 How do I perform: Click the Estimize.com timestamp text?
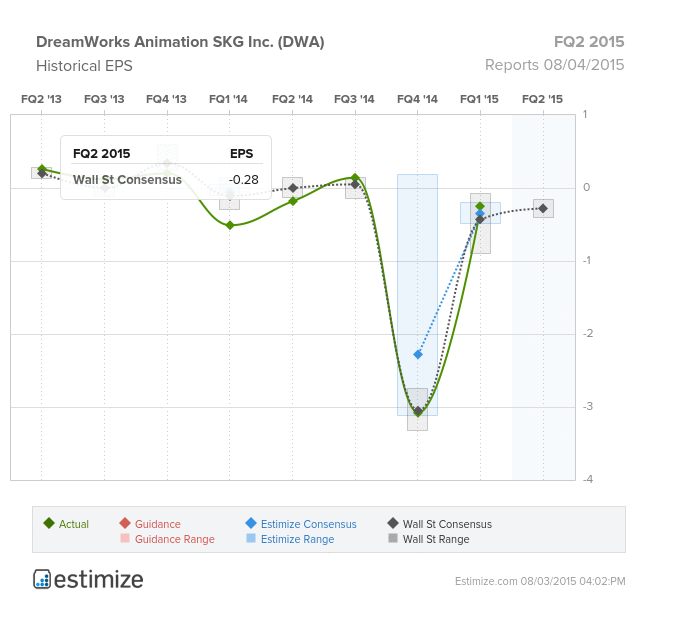click(x=540, y=581)
